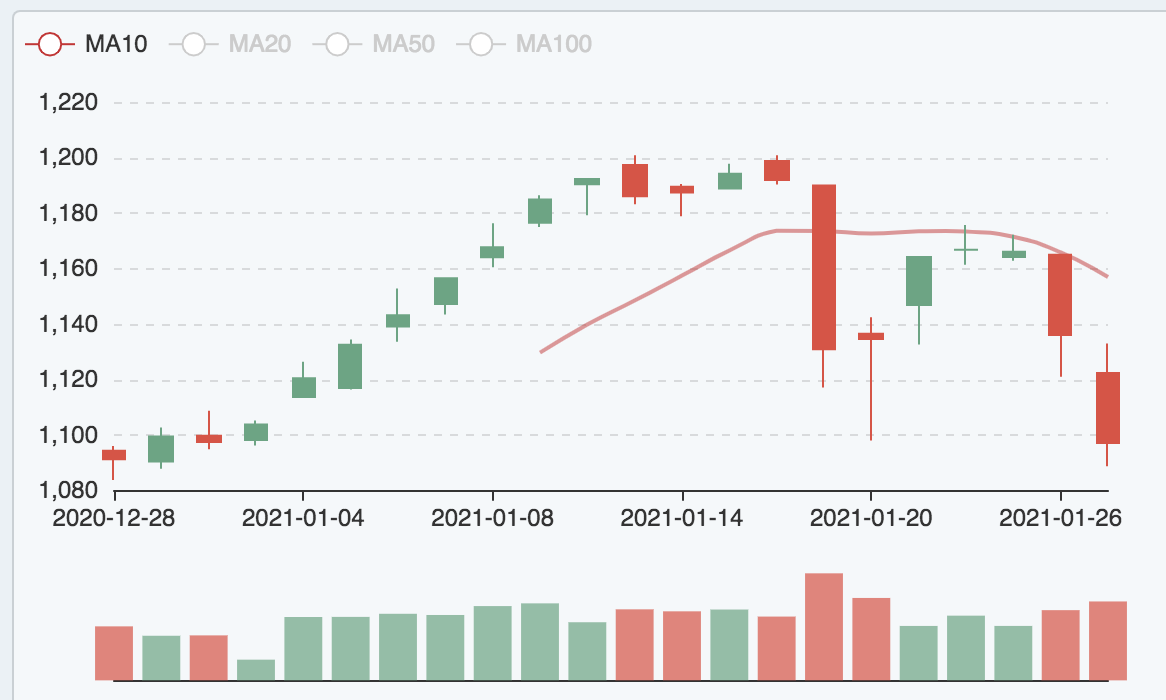Turn on the MA100 legend item

point(523,44)
